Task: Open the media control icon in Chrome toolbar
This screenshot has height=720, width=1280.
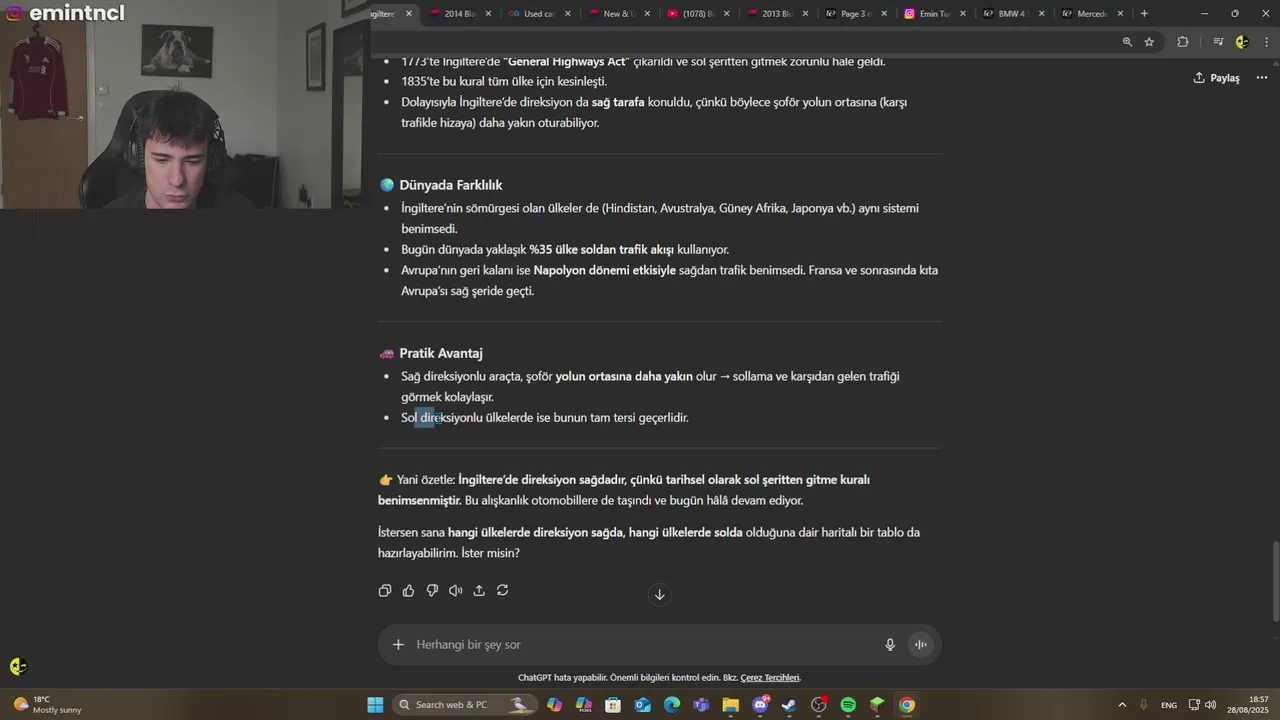Action: click(x=1218, y=42)
